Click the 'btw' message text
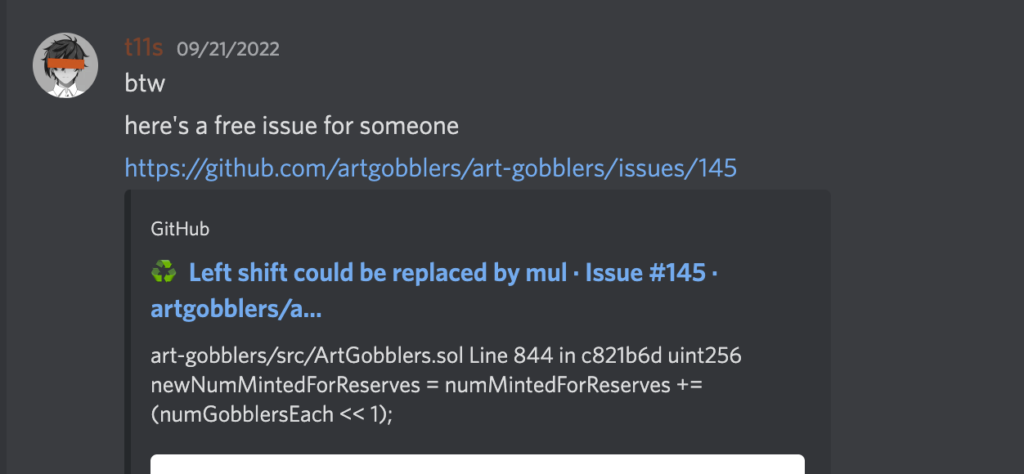Image resolution: width=1024 pixels, height=474 pixels. pos(144,86)
